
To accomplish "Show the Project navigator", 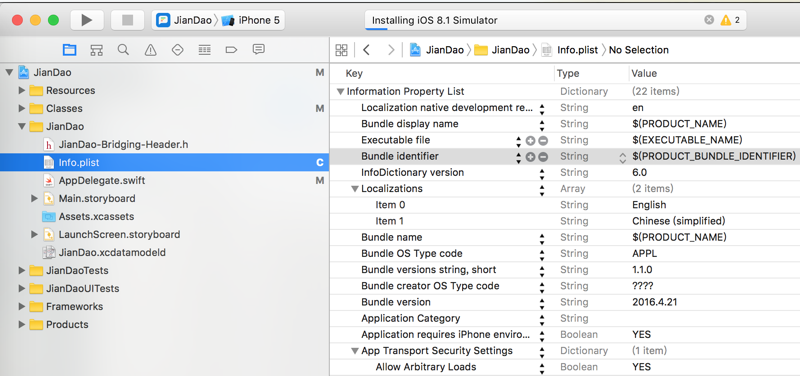I will tap(69, 49).
